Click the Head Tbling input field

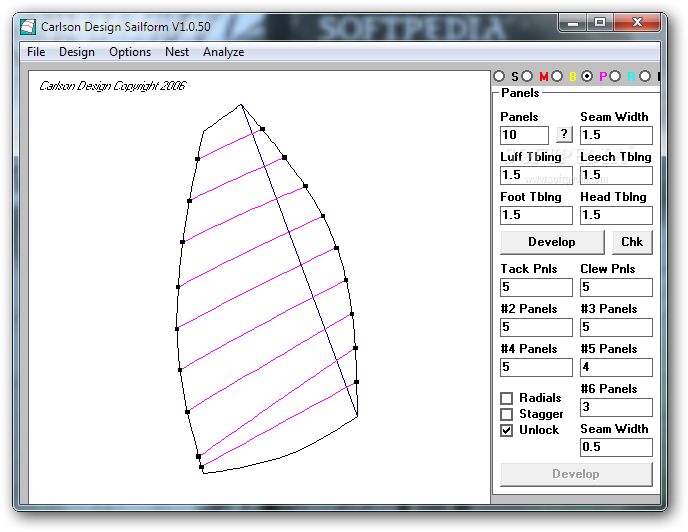point(616,215)
